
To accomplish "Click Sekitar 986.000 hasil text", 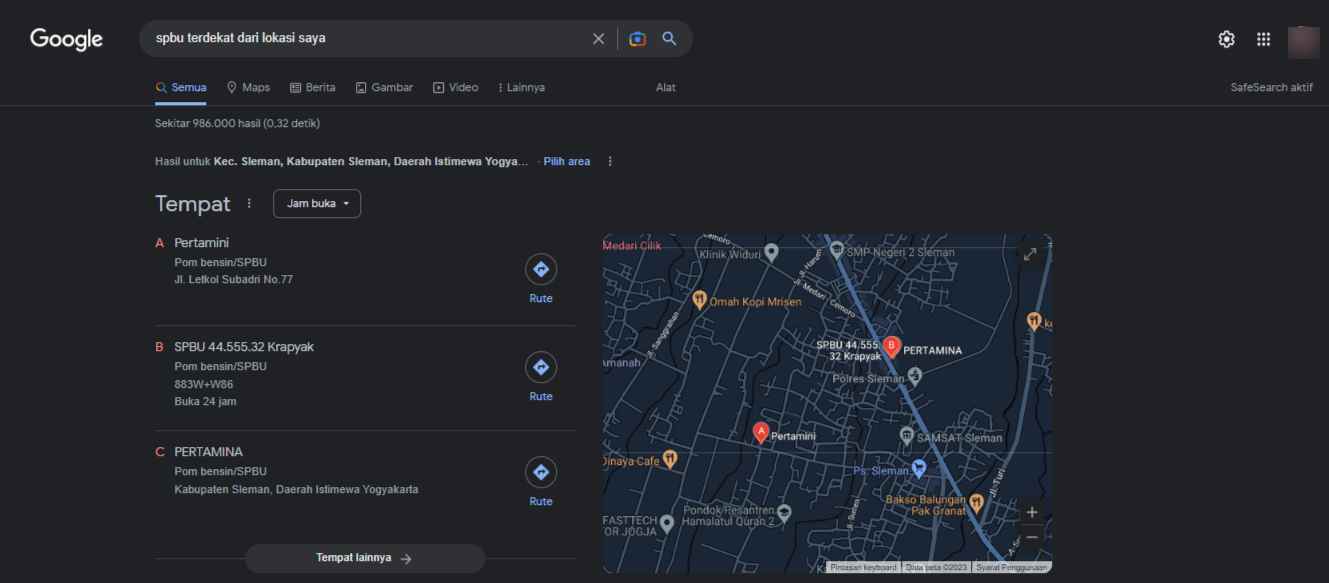I will 238,123.
